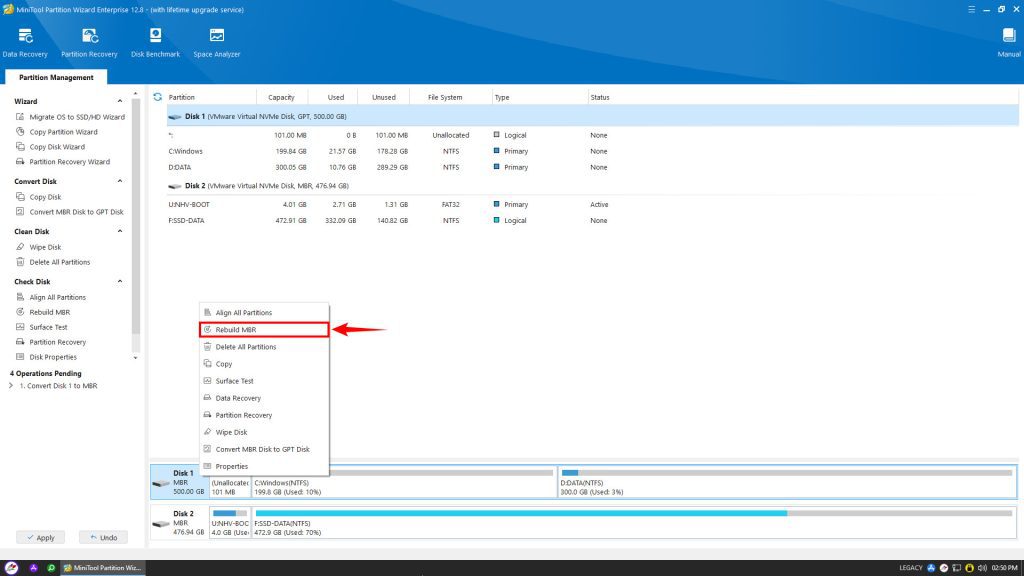Open Space Analyzer

(217, 43)
